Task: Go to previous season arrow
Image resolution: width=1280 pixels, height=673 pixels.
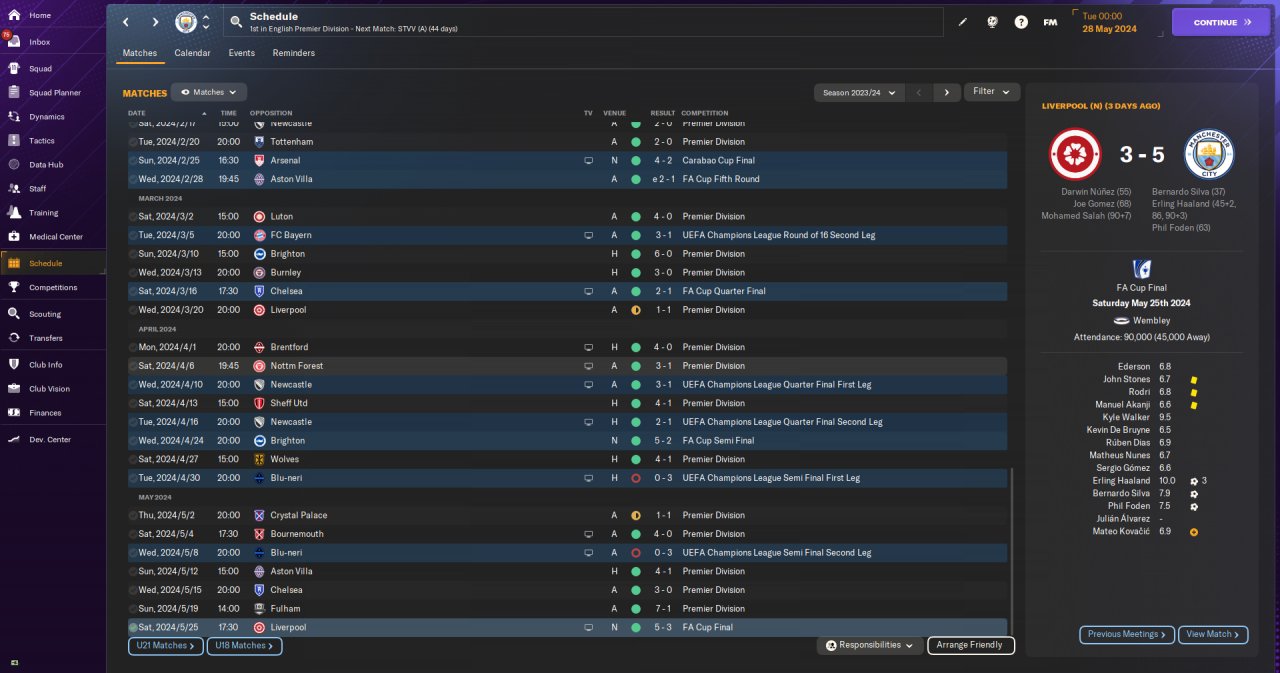Action: point(919,92)
